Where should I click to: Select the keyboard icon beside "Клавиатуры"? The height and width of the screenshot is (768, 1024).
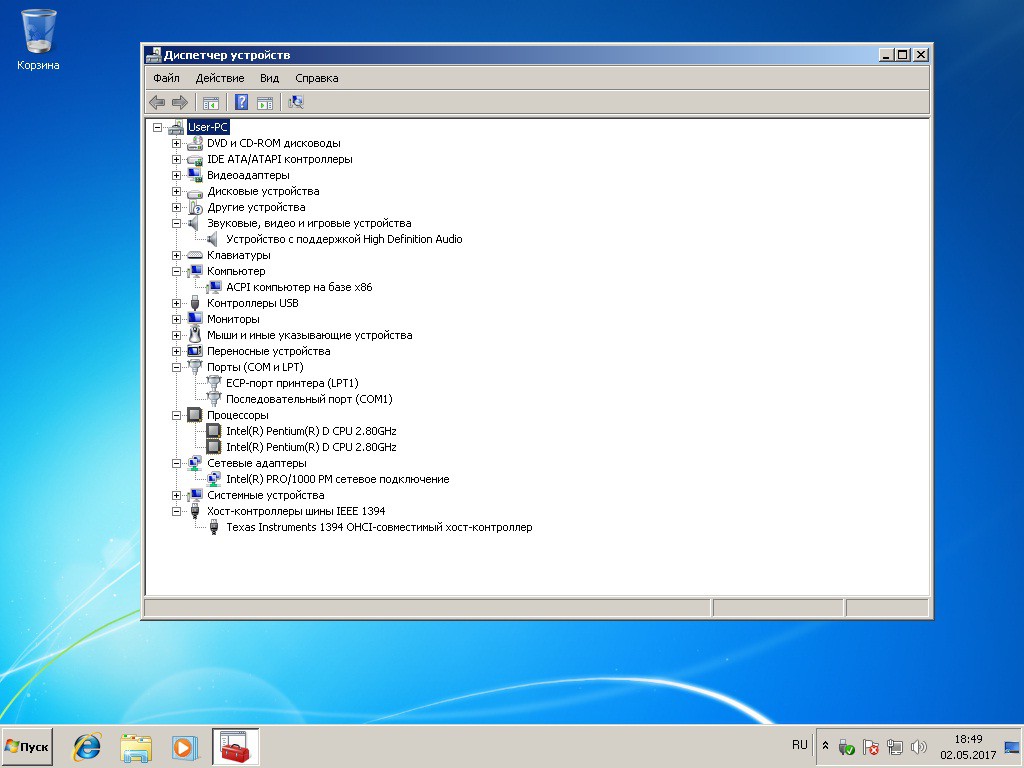coord(195,255)
